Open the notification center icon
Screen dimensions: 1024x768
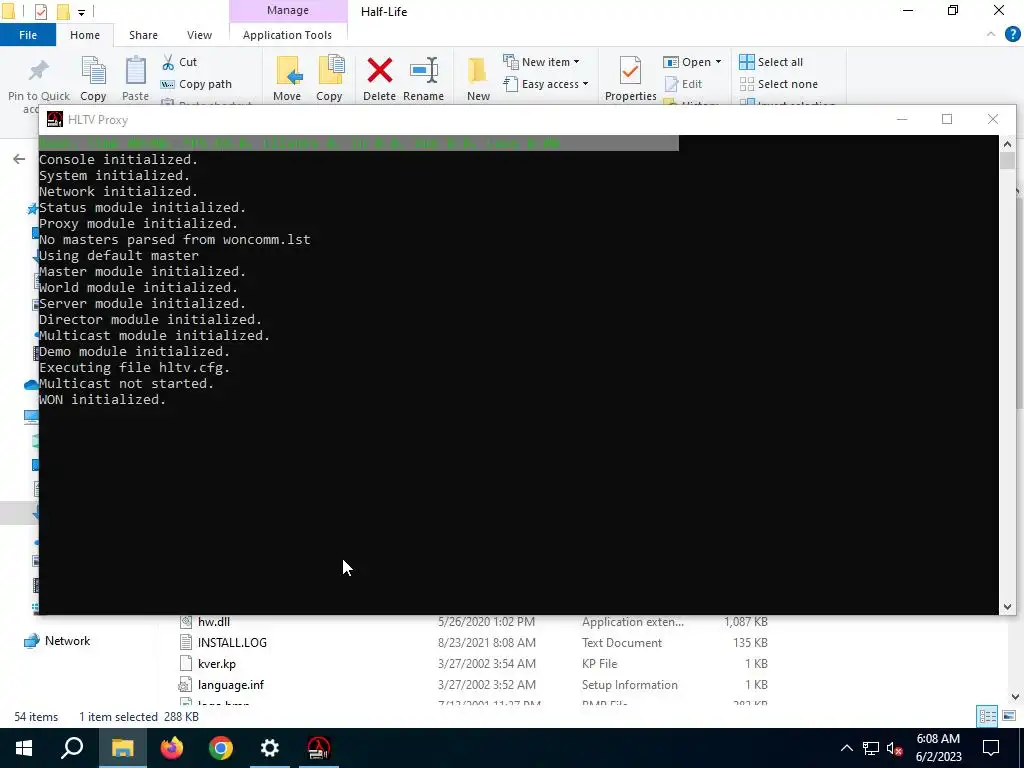coord(991,748)
